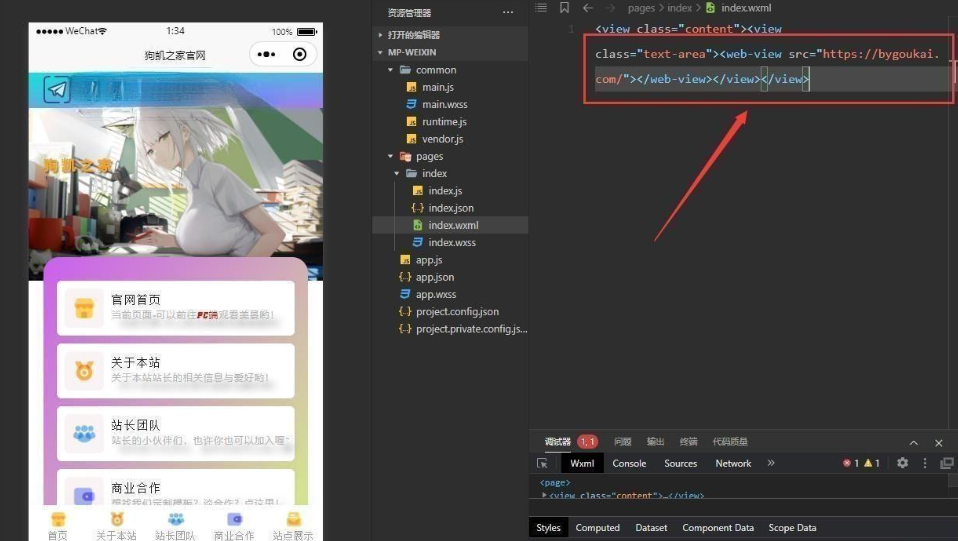Select the Sources debugger tab

[x=681, y=463]
